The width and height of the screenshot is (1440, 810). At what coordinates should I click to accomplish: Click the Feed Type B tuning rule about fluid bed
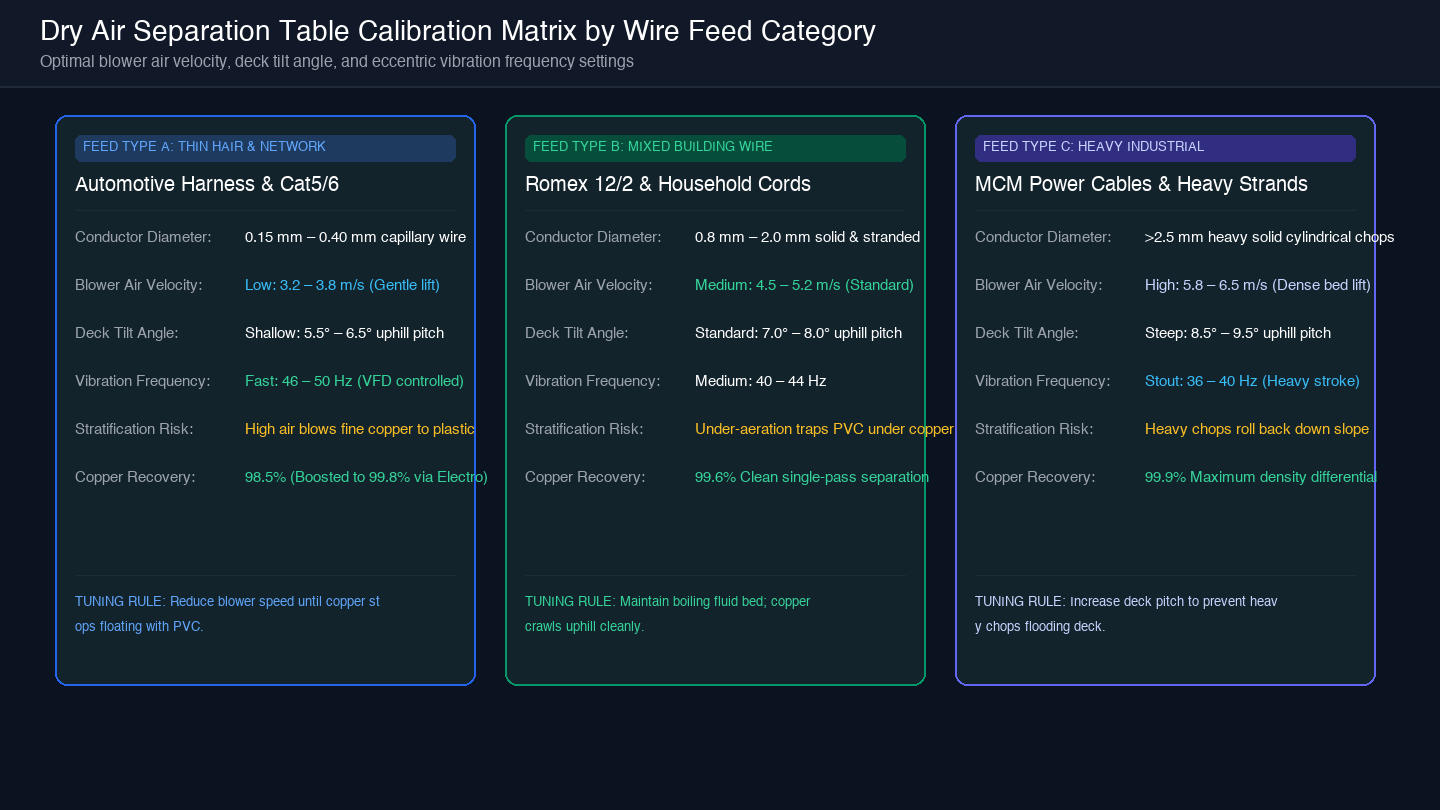(x=667, y=614)
